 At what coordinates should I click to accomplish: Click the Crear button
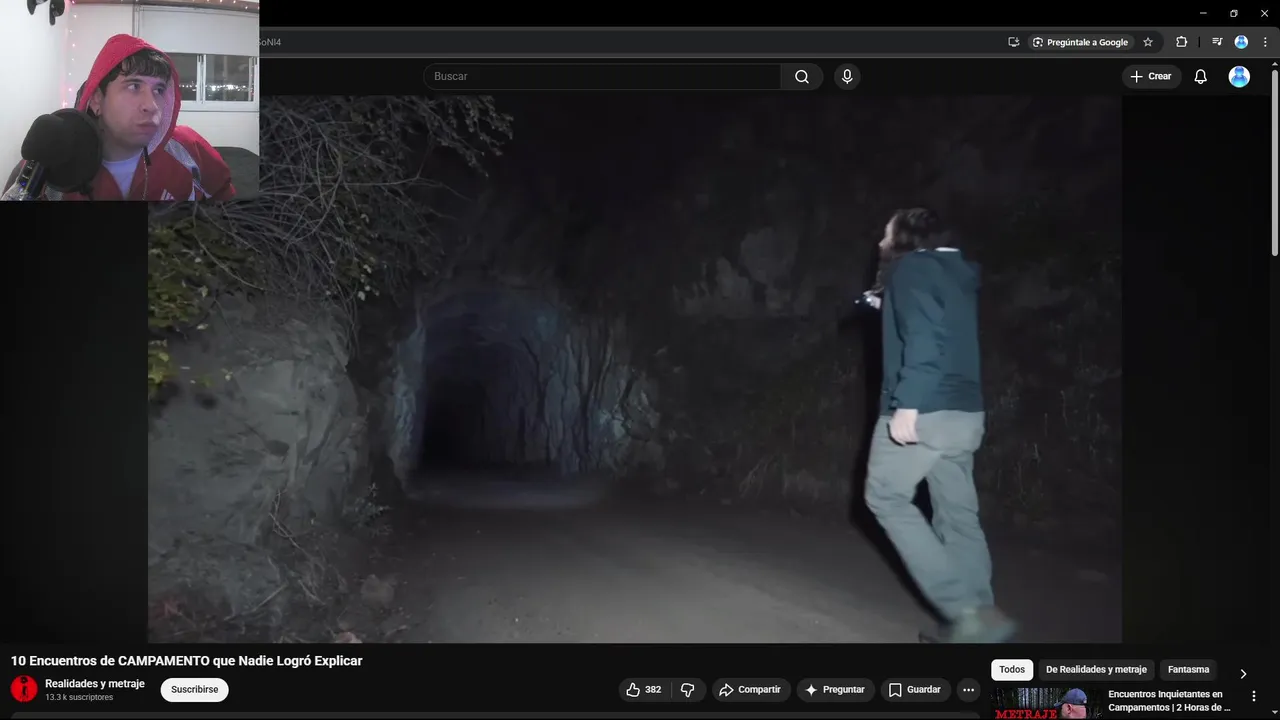click(x=1151, y=77)
